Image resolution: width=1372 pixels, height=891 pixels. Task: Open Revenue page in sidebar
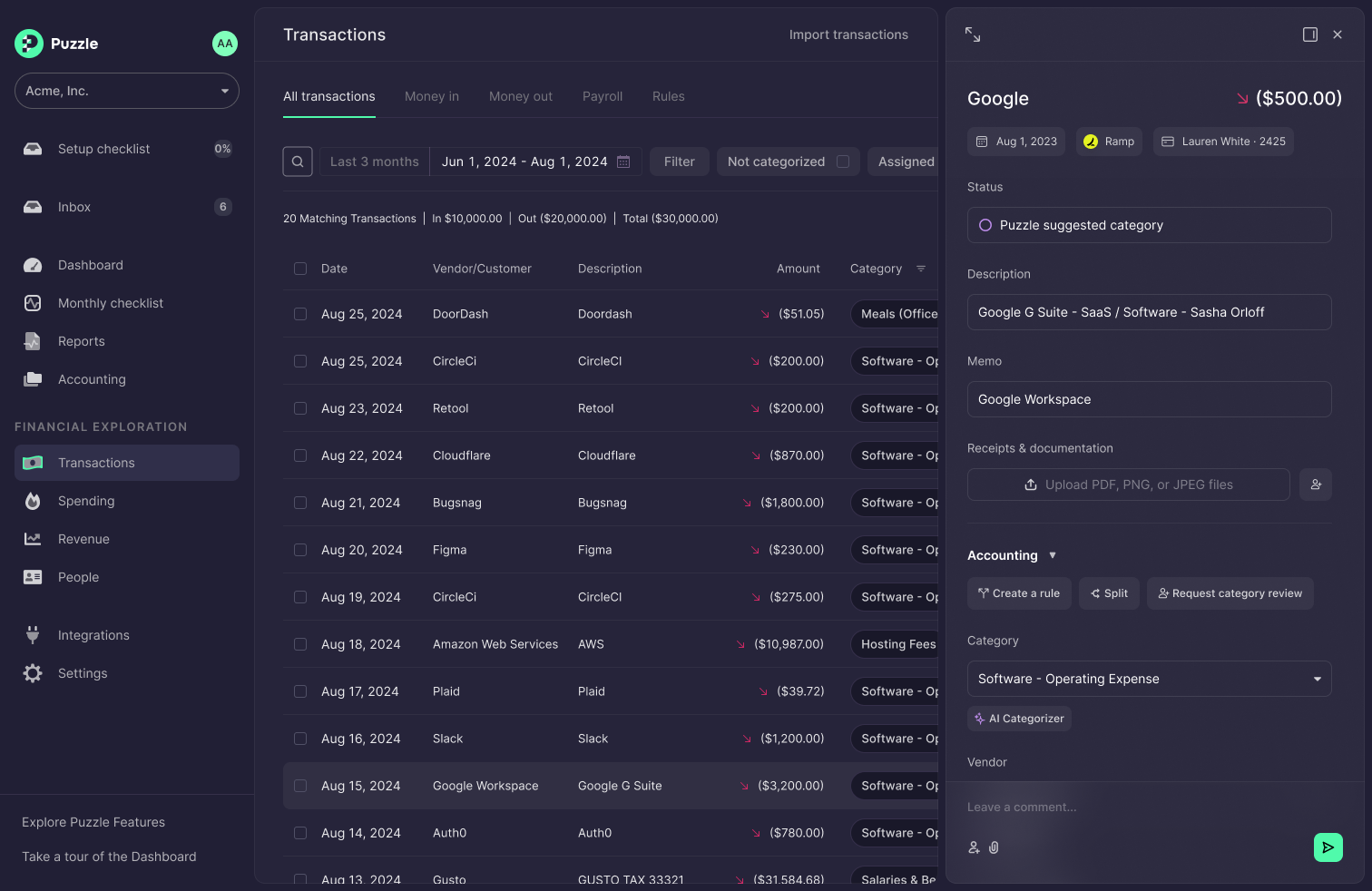pyautogui.click(x=127, y=539)
